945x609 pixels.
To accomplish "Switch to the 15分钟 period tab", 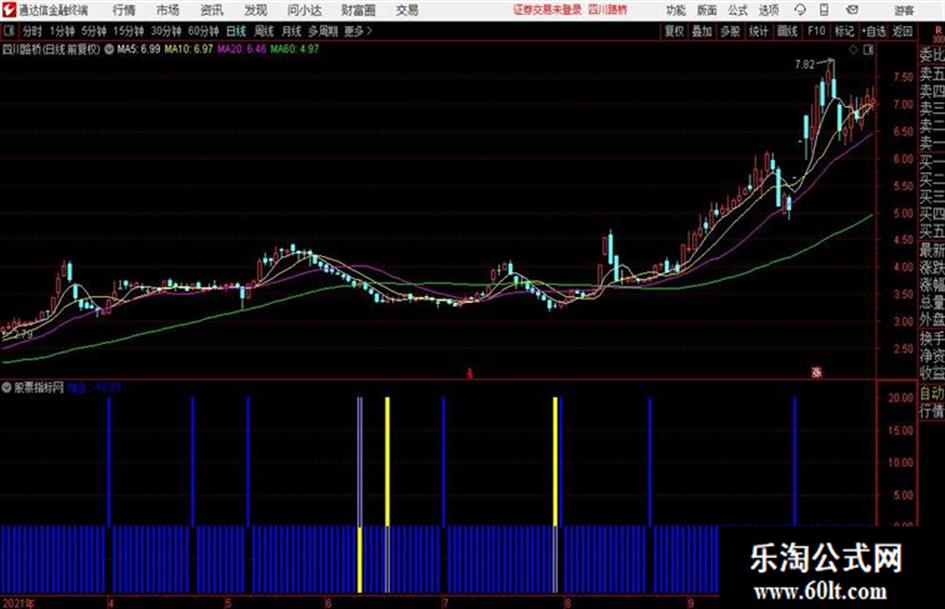I will pyautogui.click(x=128, y=31).
